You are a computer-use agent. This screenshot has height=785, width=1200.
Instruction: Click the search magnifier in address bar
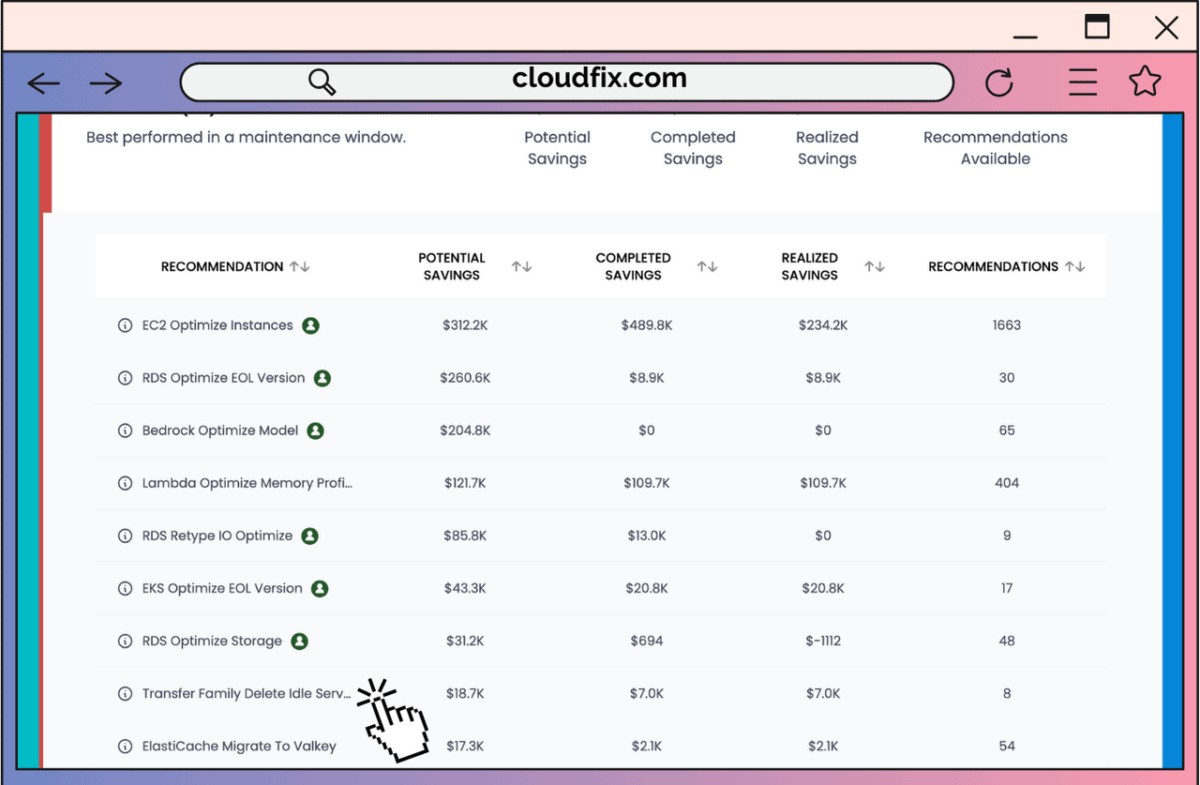click(x=322, y=82)
